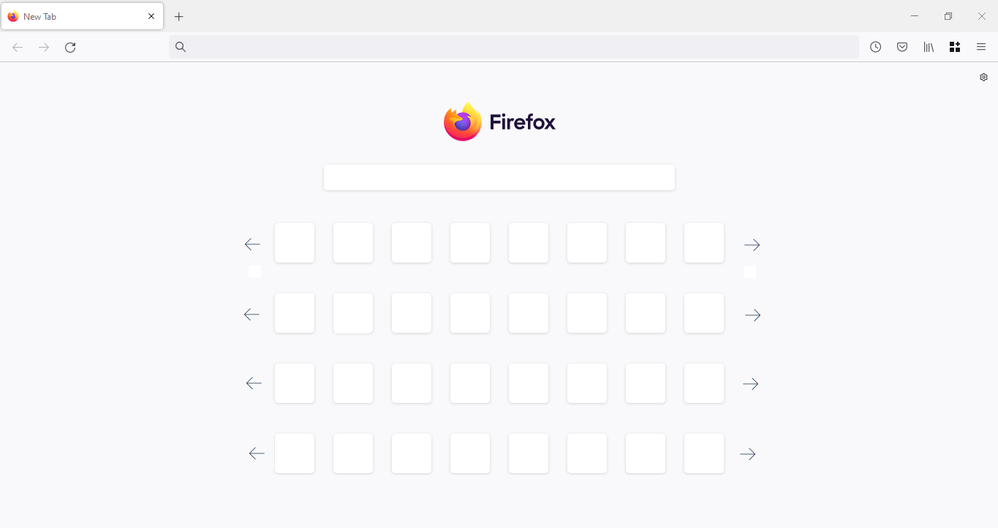Viewport: 998px width, 528px height.
Task: Click the last tile in bottom row
Action: pyautogui.click(x=704, y=454)
